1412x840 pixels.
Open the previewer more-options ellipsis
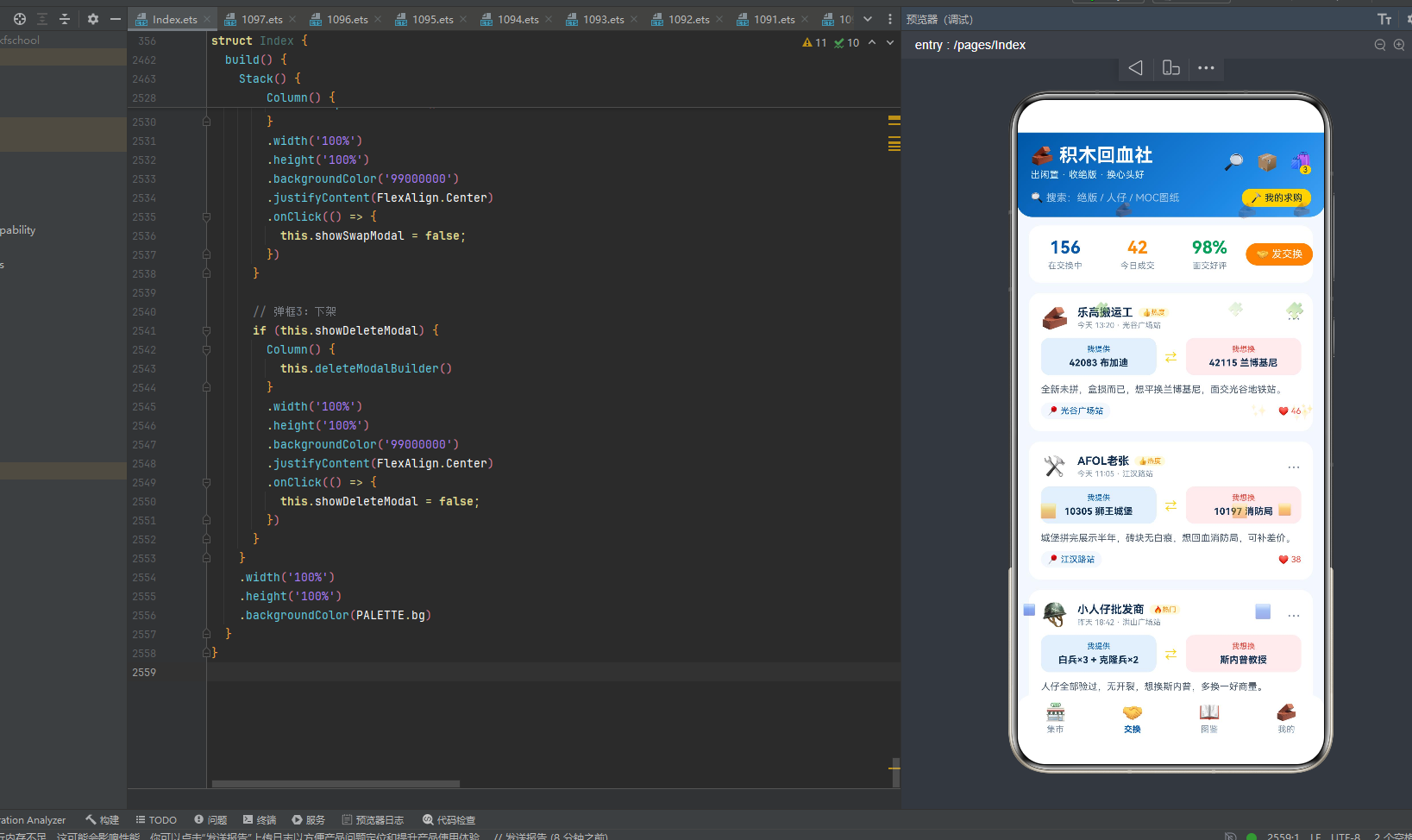click(1206, 68)
